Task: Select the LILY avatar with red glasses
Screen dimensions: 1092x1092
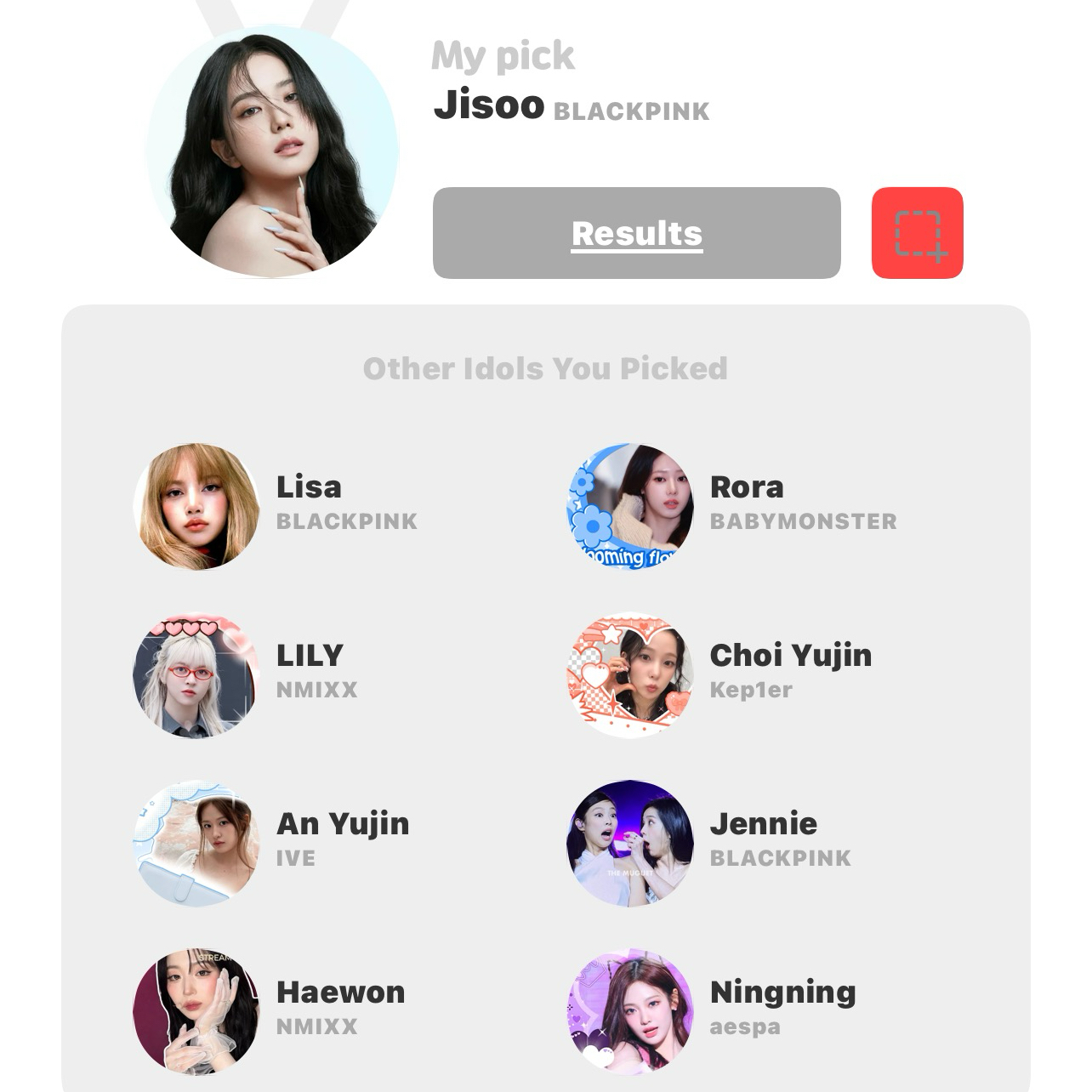Action: click(196, 674)
